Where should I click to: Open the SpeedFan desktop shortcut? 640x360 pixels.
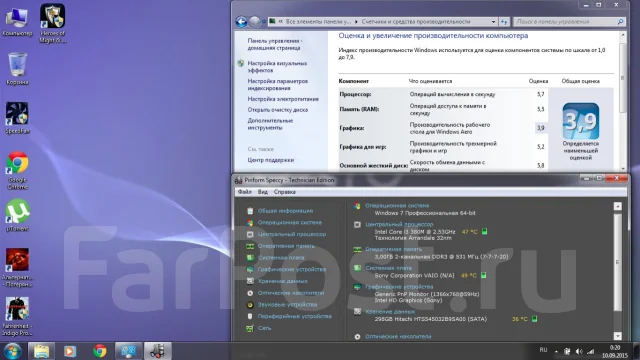[17, 117]
